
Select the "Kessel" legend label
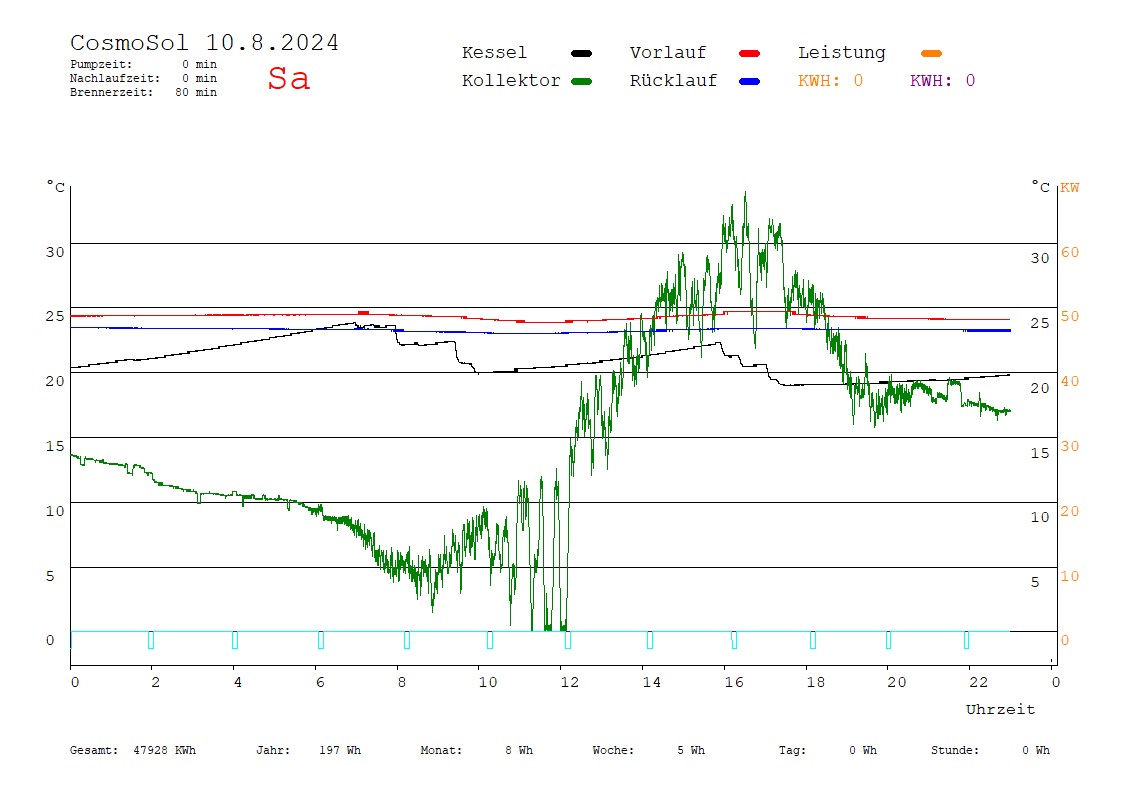494,53
